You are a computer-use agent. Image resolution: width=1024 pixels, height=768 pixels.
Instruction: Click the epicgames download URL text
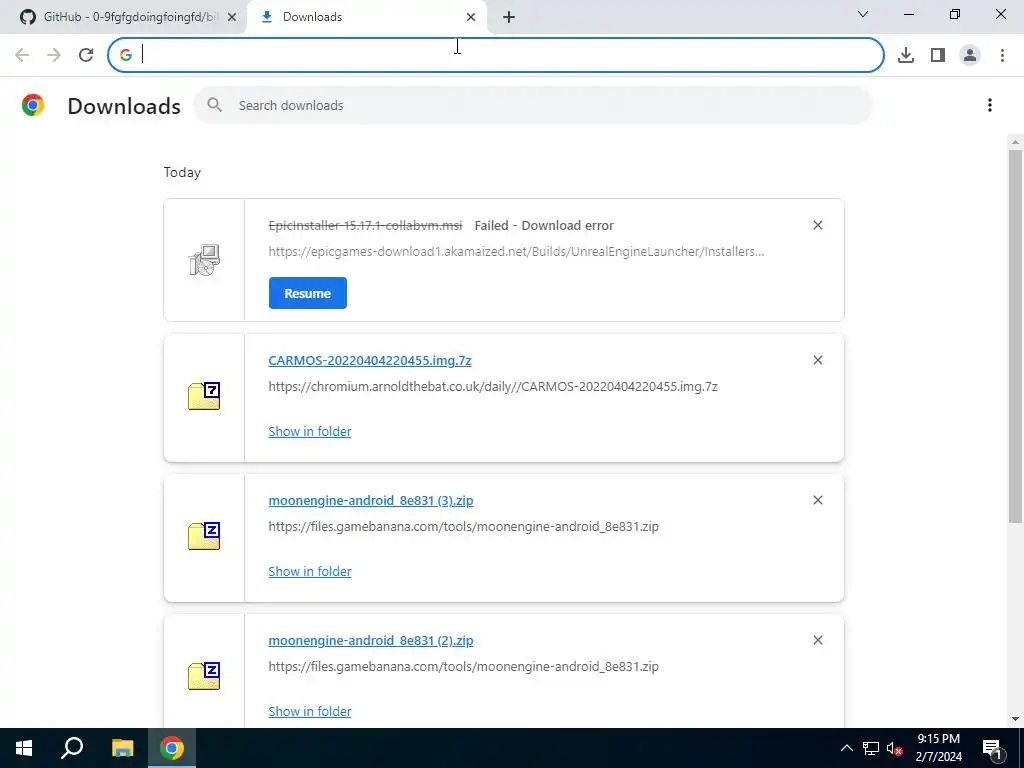(x=516, y=251)
